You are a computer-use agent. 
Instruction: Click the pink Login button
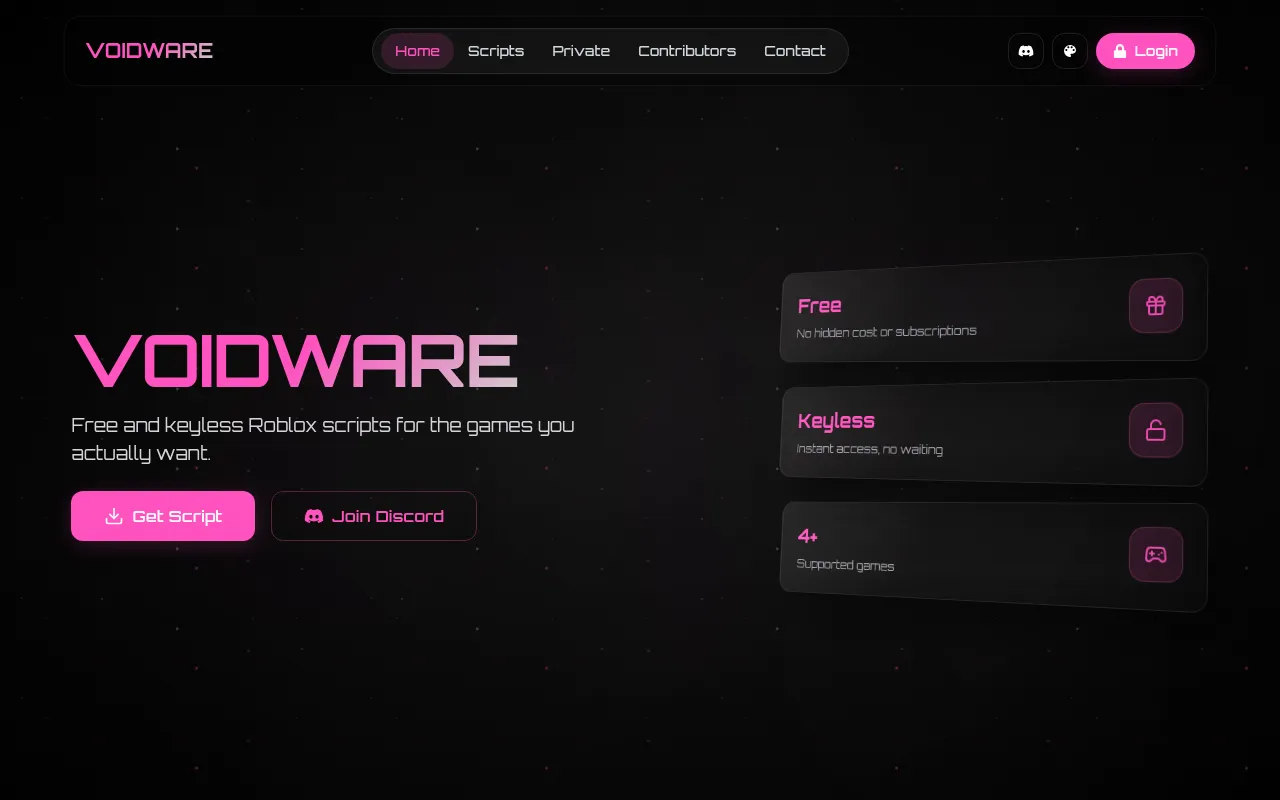click(1145, 51)
